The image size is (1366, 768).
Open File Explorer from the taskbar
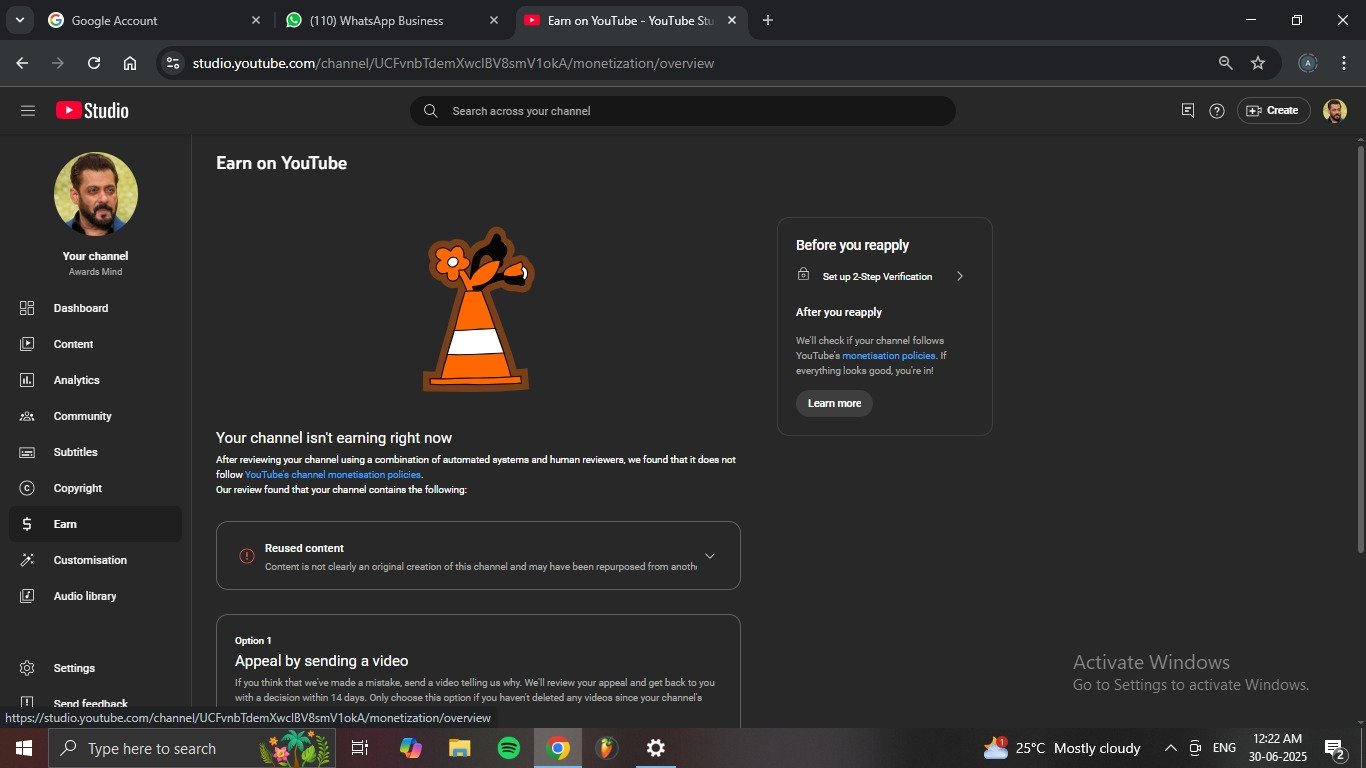(459, 748)
